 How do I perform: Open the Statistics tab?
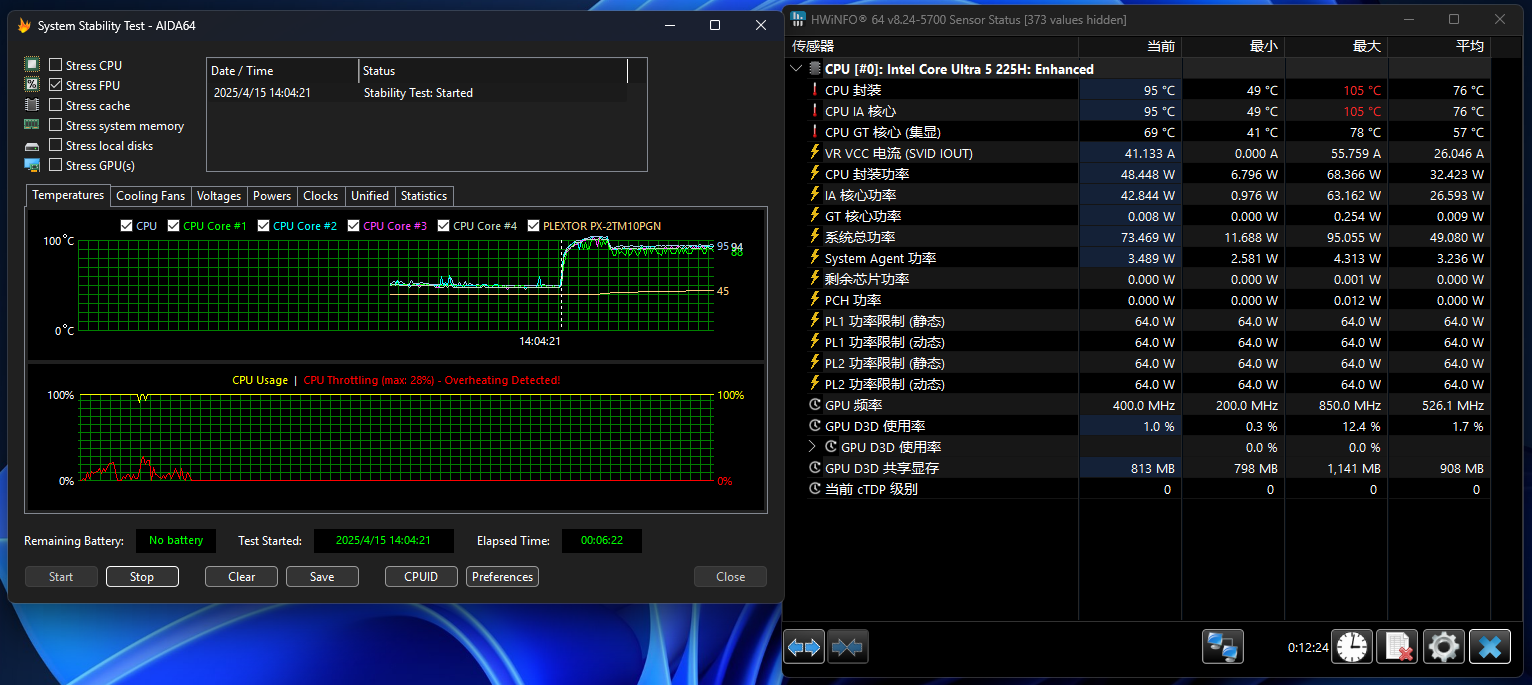click(x=424, y=196)
